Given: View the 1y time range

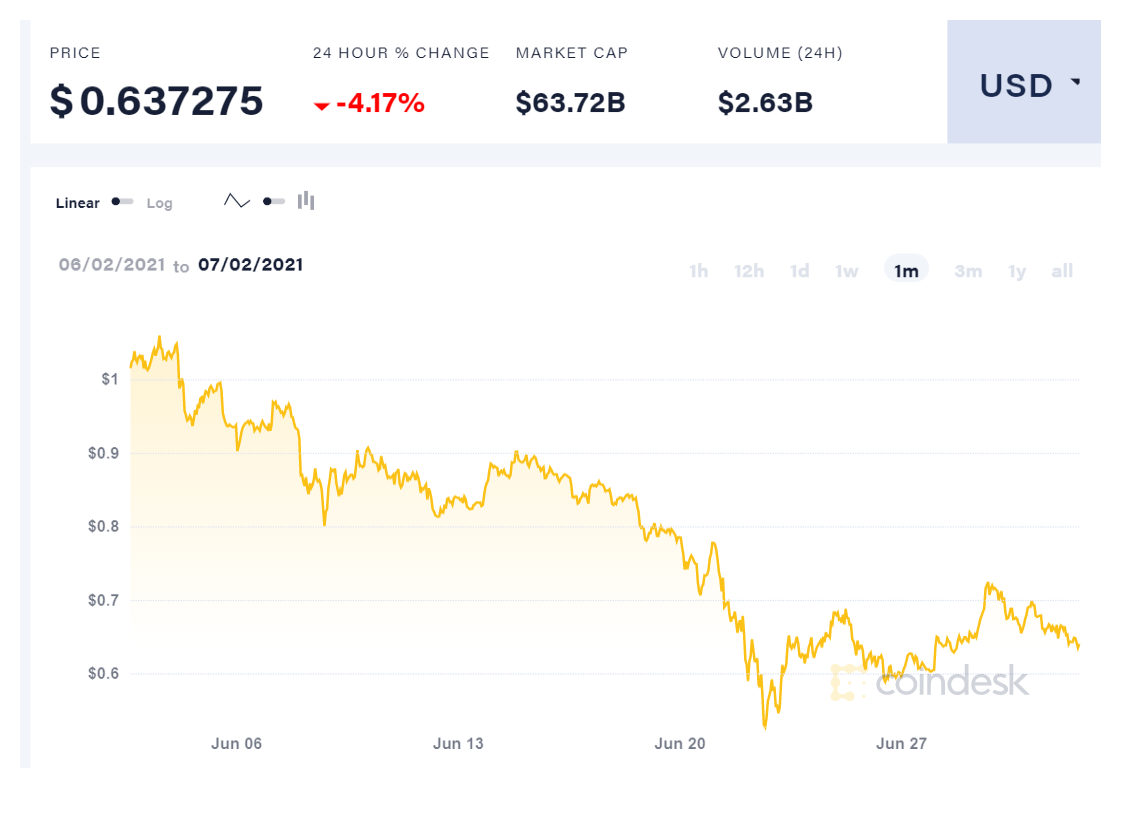Looking at the screenshot, I should tap(1017, 271).
